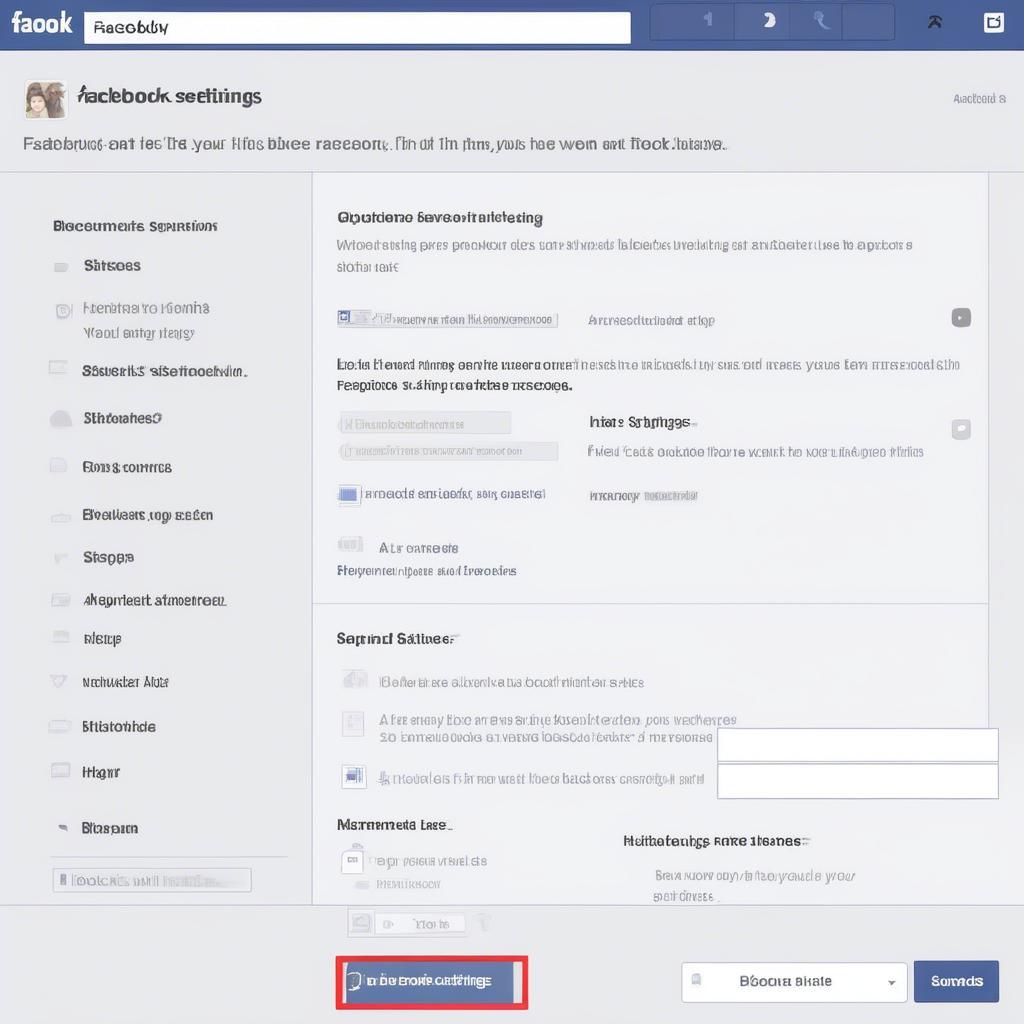Open the "Ssuerits sisefiooehdin." sidebar section
This screenshot has height=1024, width=1024.
click(165, 371)
